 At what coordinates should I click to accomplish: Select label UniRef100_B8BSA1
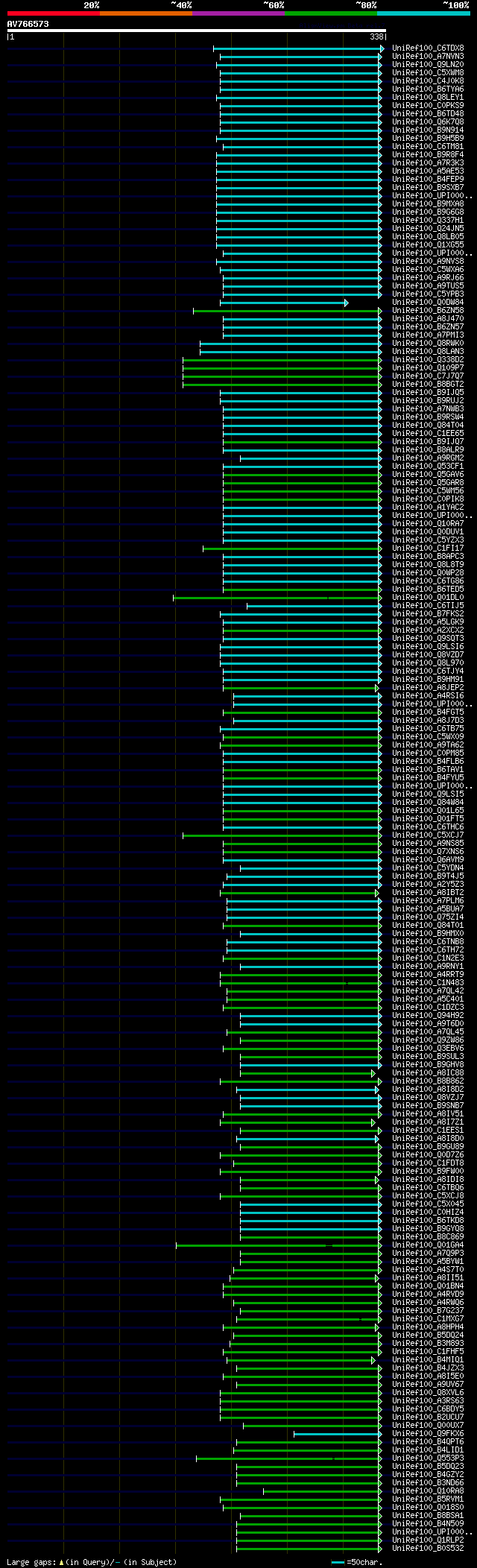pyautogui.click(x=428, y=1516)
